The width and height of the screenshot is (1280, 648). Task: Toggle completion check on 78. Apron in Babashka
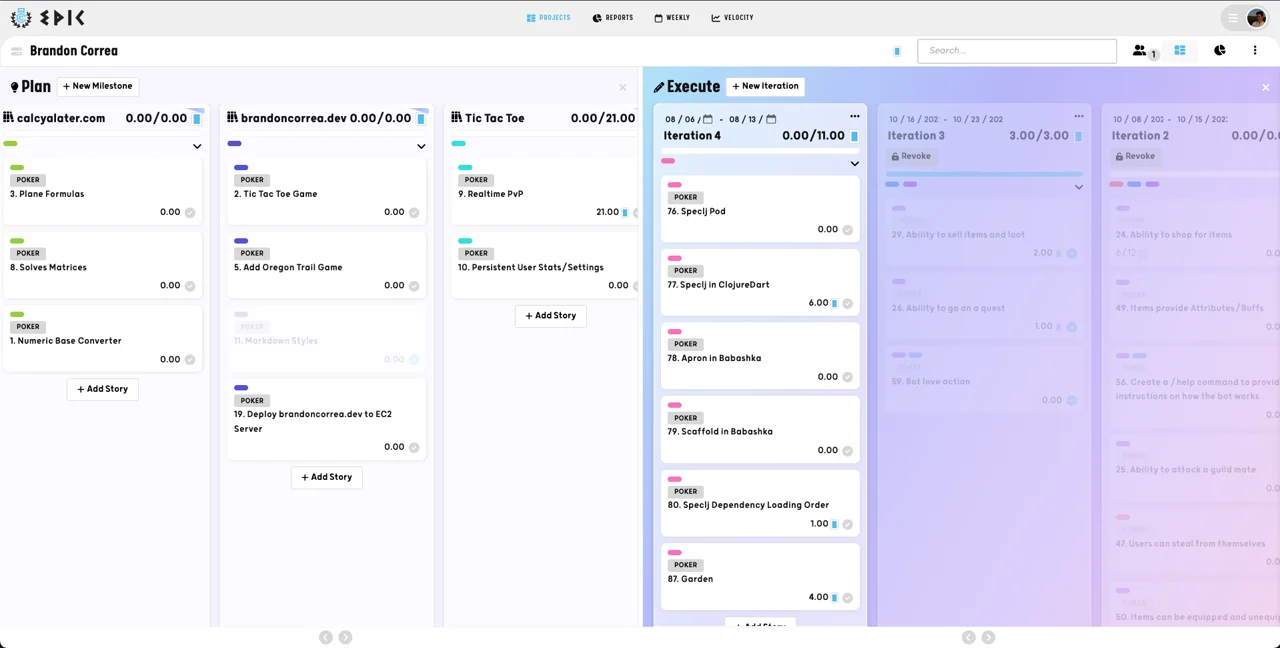point(848,377)
